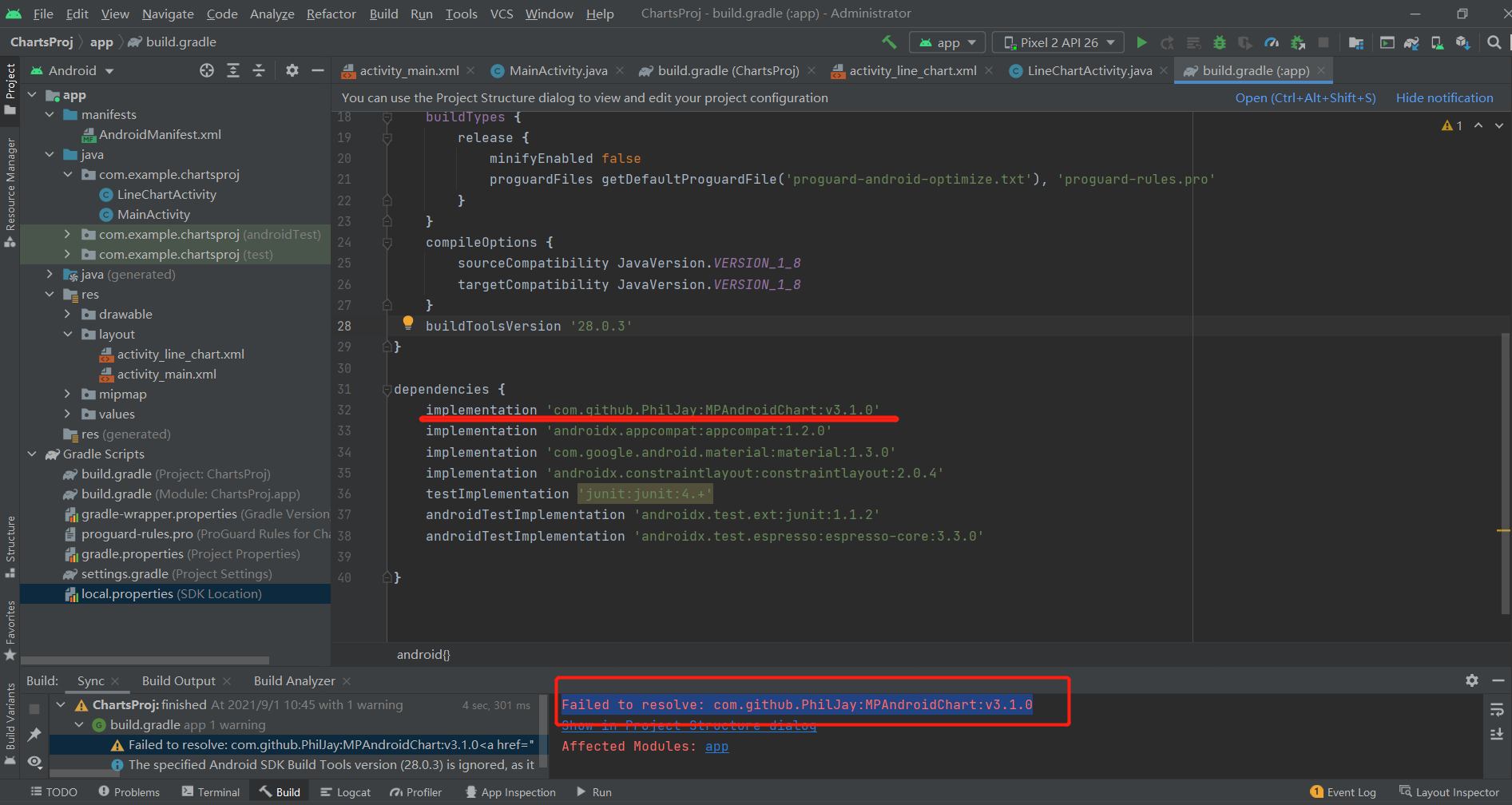The width and height of the screenshot is (1512, 805).
Task: Open the Refactor menu
Action: click(x=331, y=14)
